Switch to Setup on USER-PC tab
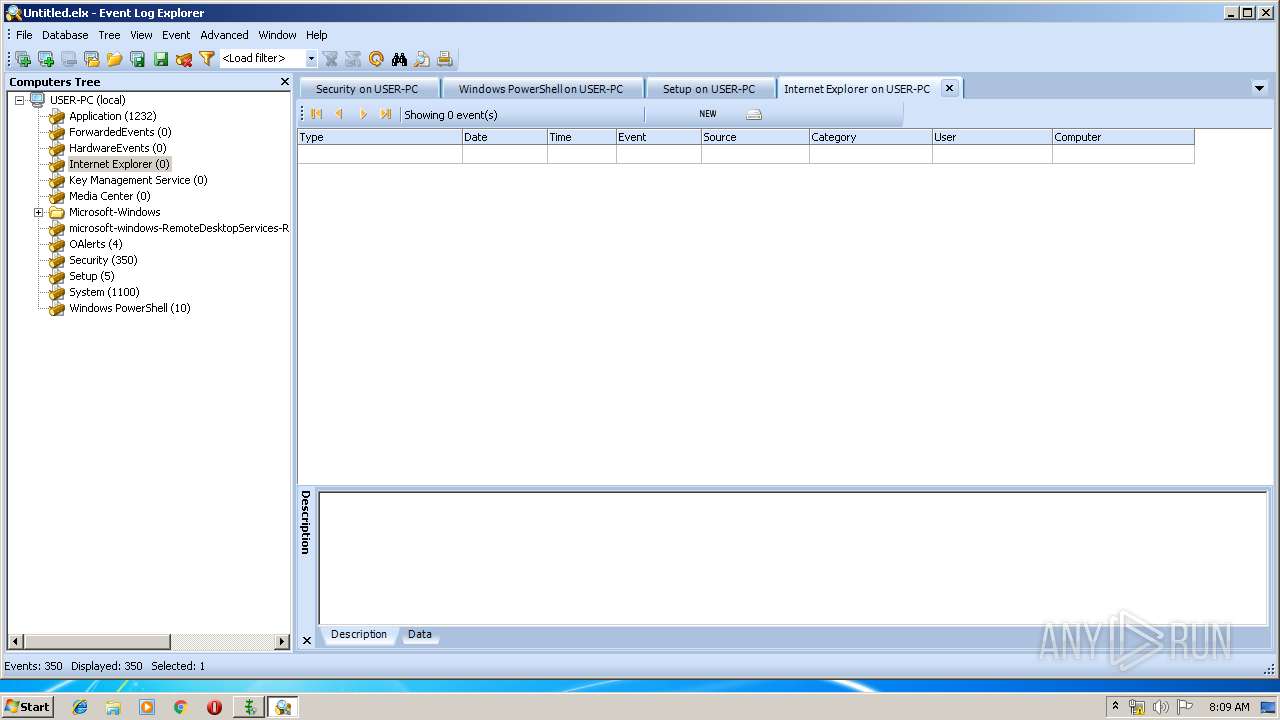 tap(710, 89)
